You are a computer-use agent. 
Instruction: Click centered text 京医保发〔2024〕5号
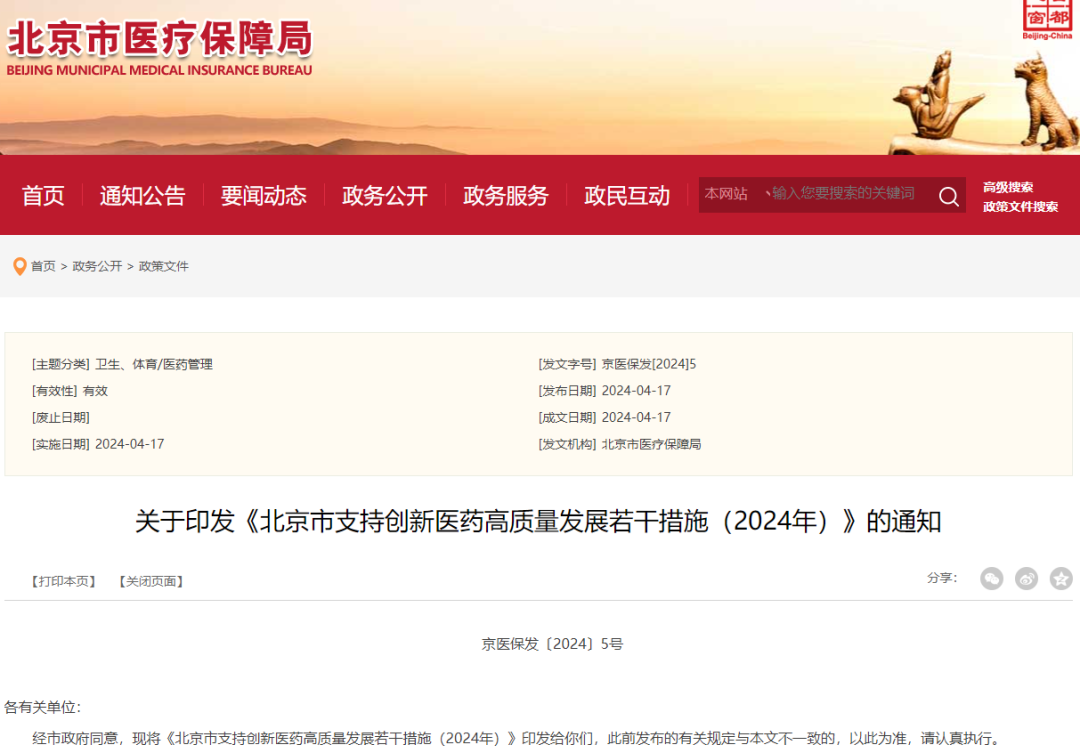point(552,644)
